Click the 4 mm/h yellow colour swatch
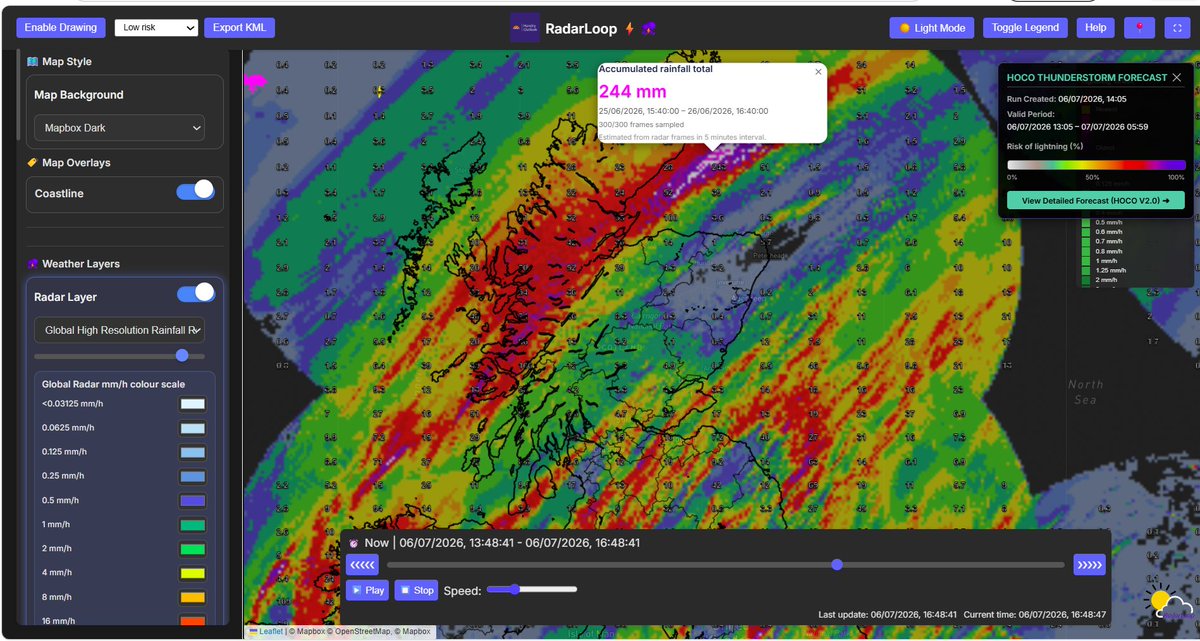 click(x=192, y=573)
